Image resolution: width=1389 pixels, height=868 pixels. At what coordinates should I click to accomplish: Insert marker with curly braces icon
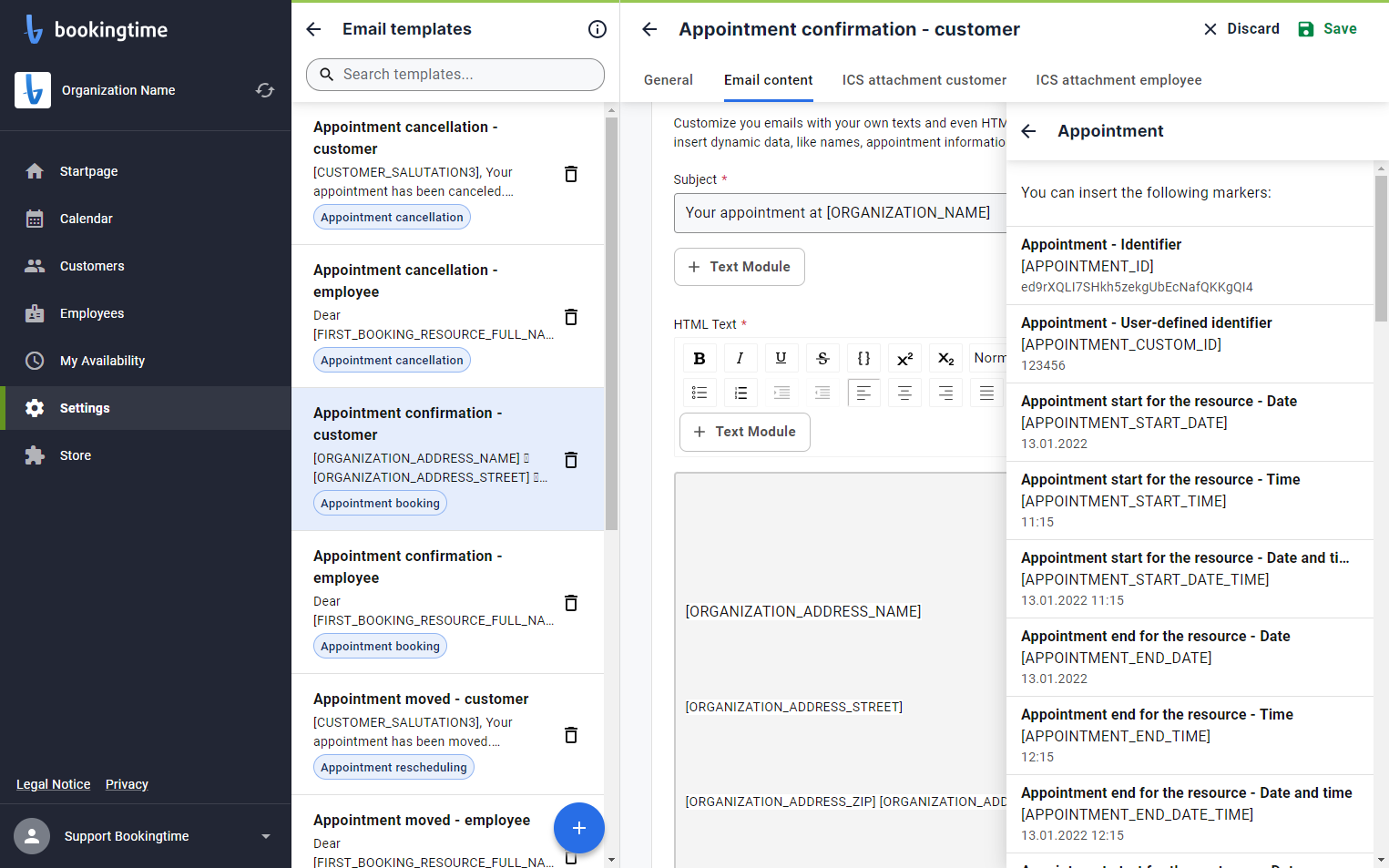(x=863, y=358)
